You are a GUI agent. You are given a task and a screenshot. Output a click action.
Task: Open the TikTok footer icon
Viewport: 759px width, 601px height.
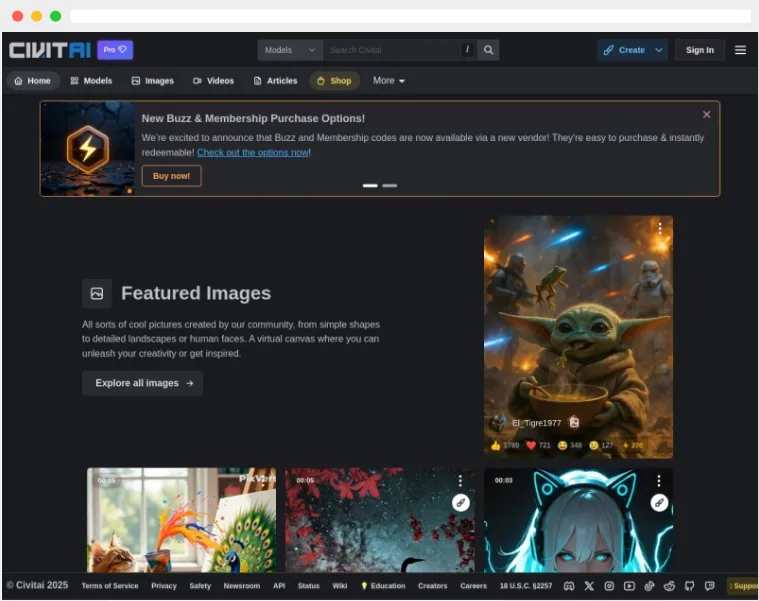(649, 586)
